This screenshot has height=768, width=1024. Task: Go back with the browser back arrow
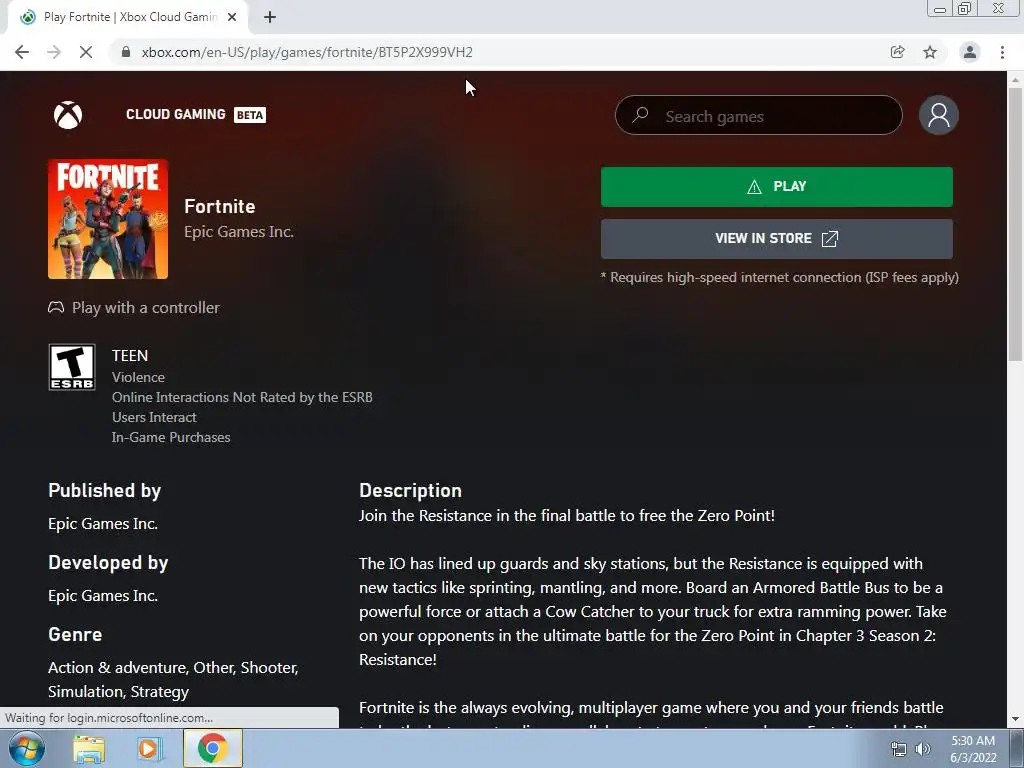pyautogui.click(x=22, y=52)
